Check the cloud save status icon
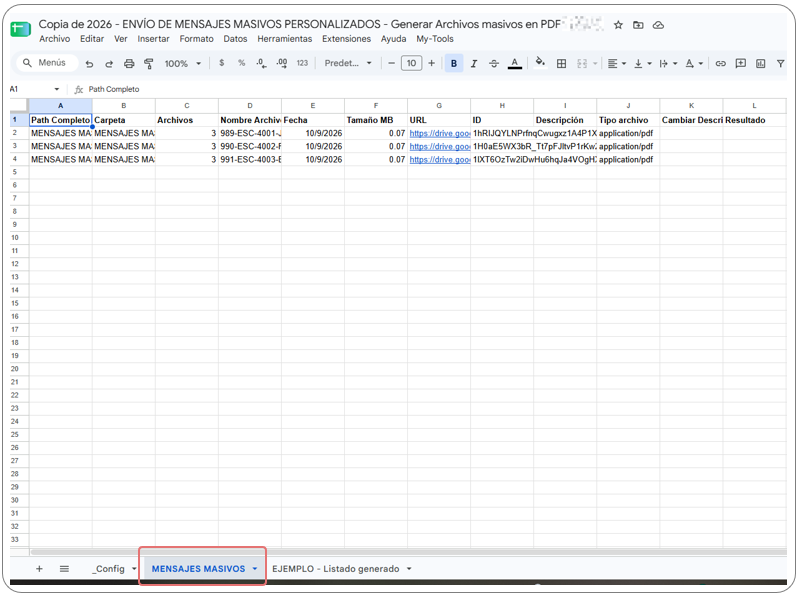Viewport: 800px width, 599px height. click(658, 25)
